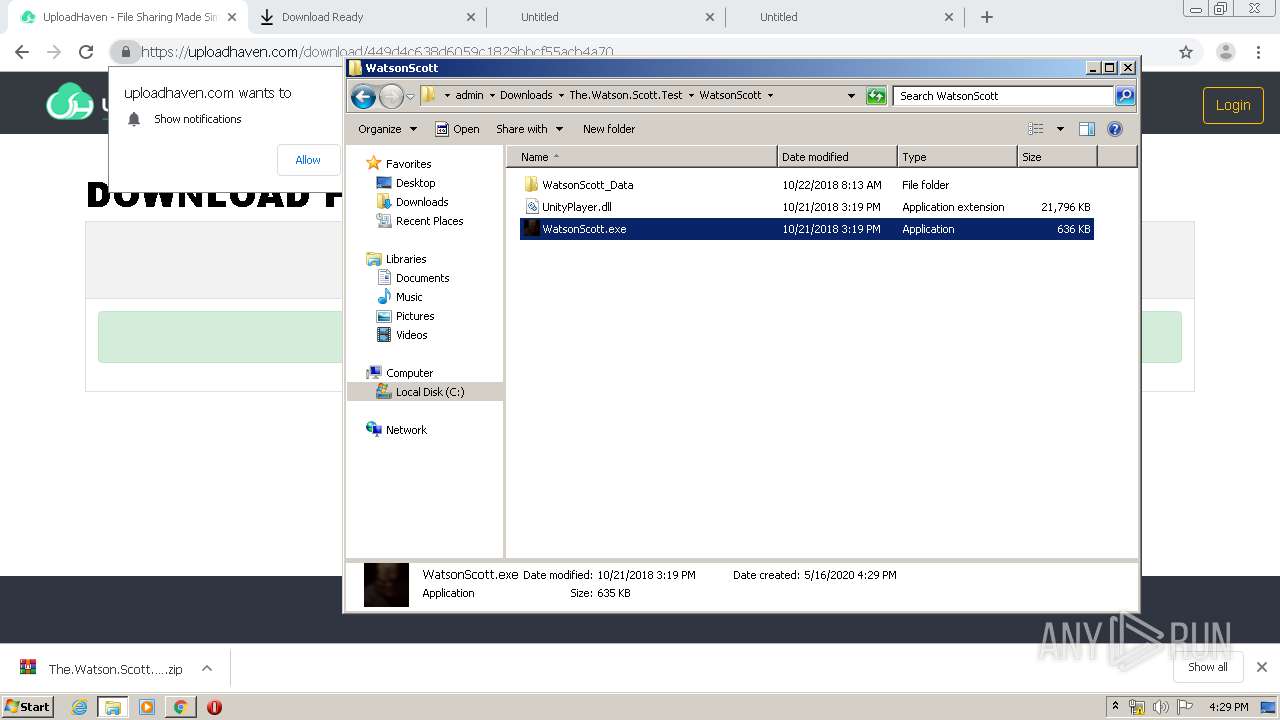The width and height of the screenshot is (1280, 720).
Task: Close the Download Ready tab
Action: [471, 17]
